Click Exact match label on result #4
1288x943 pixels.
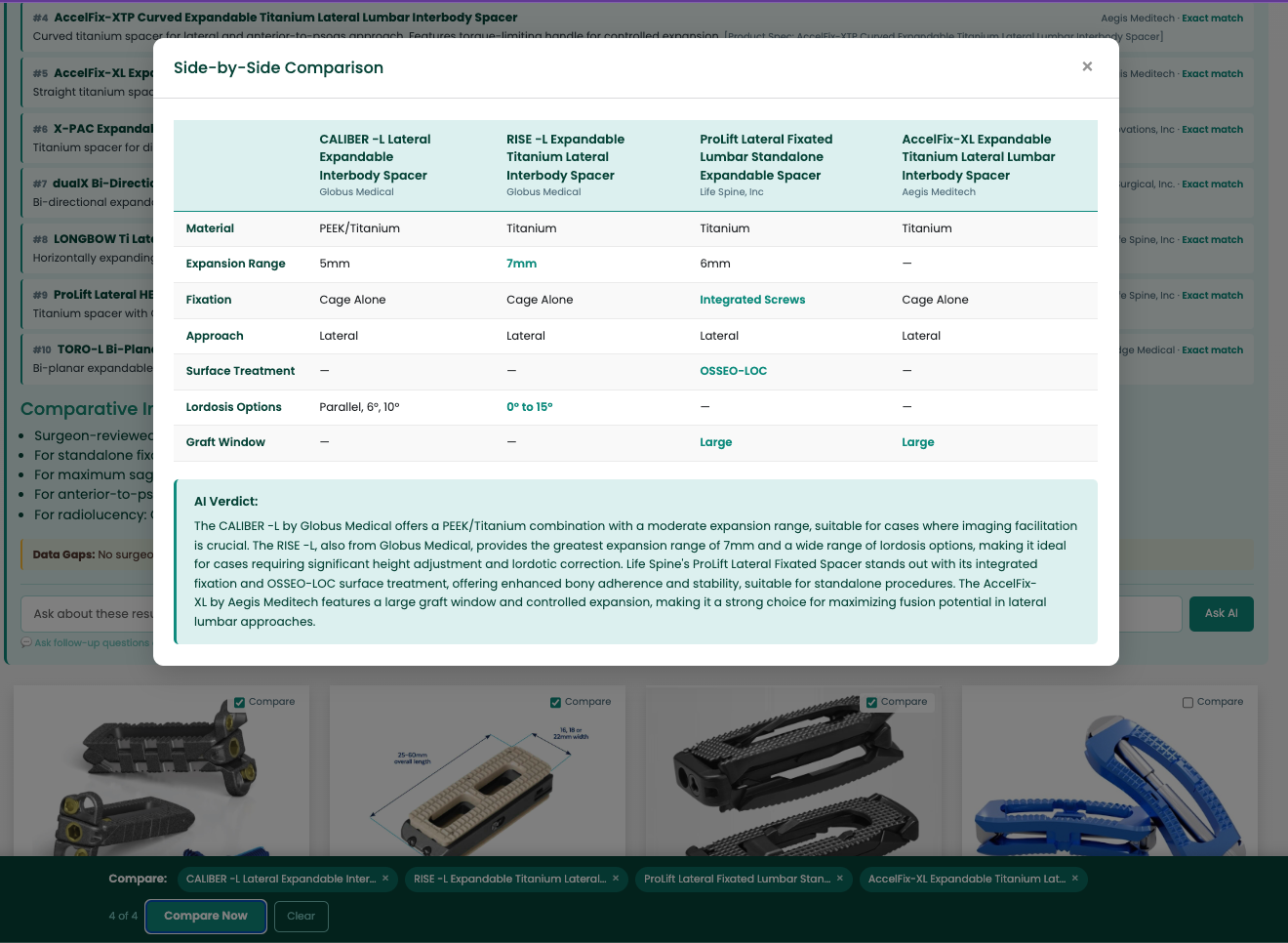tap(1212, 18)
